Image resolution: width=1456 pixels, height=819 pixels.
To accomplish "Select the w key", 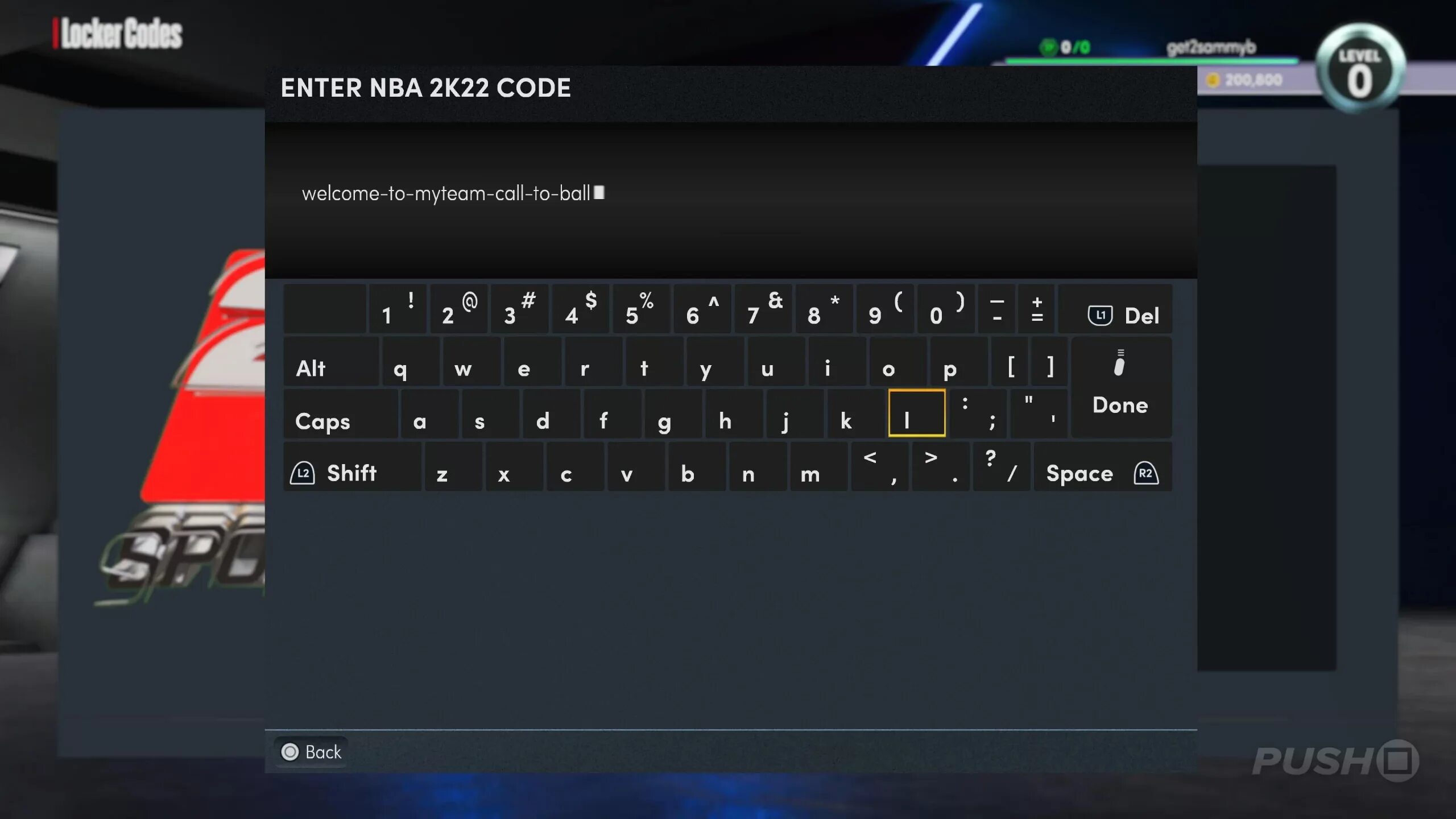I will pyautogui.click(x=472, y=362).
